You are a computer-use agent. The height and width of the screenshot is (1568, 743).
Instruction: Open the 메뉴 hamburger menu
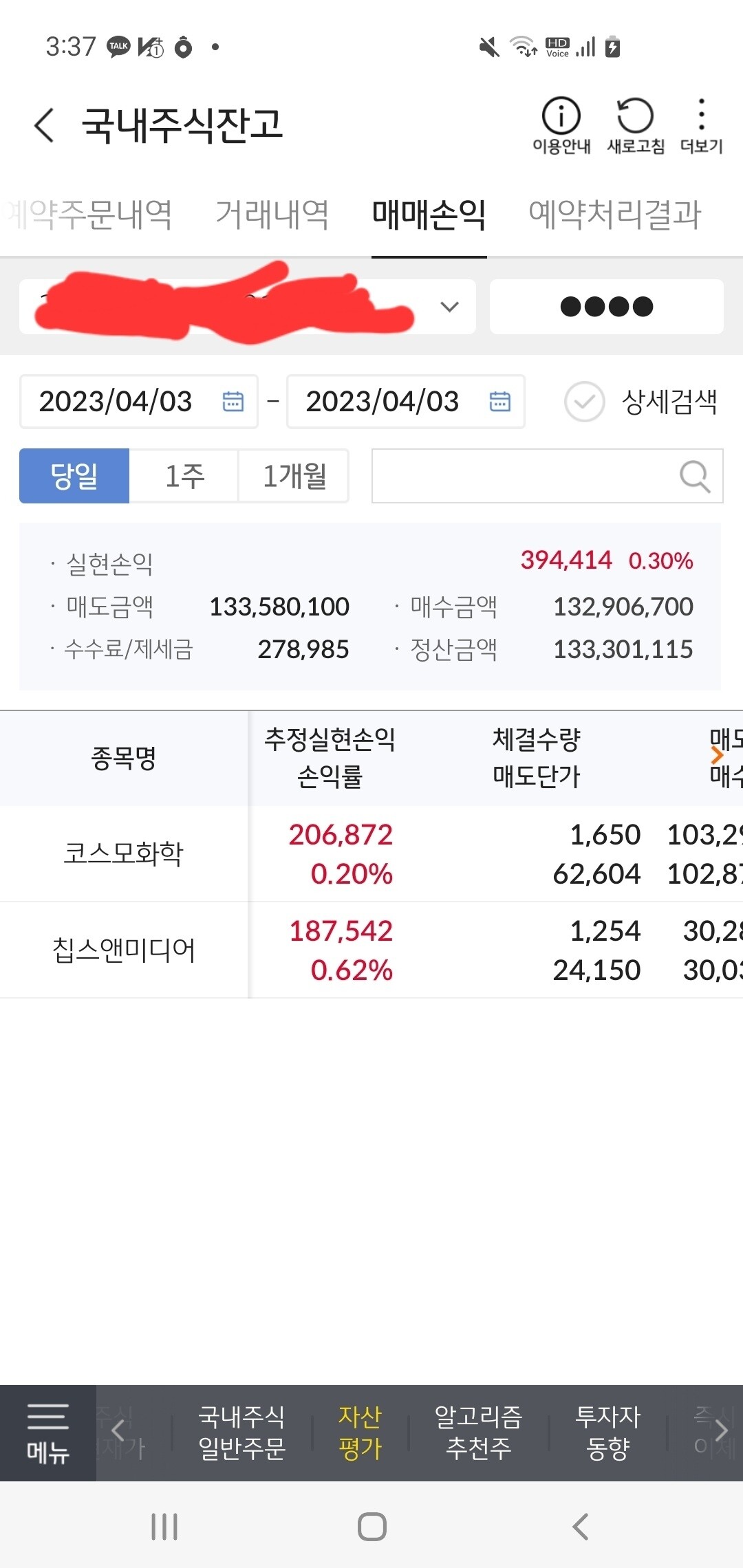point(46,1430)
